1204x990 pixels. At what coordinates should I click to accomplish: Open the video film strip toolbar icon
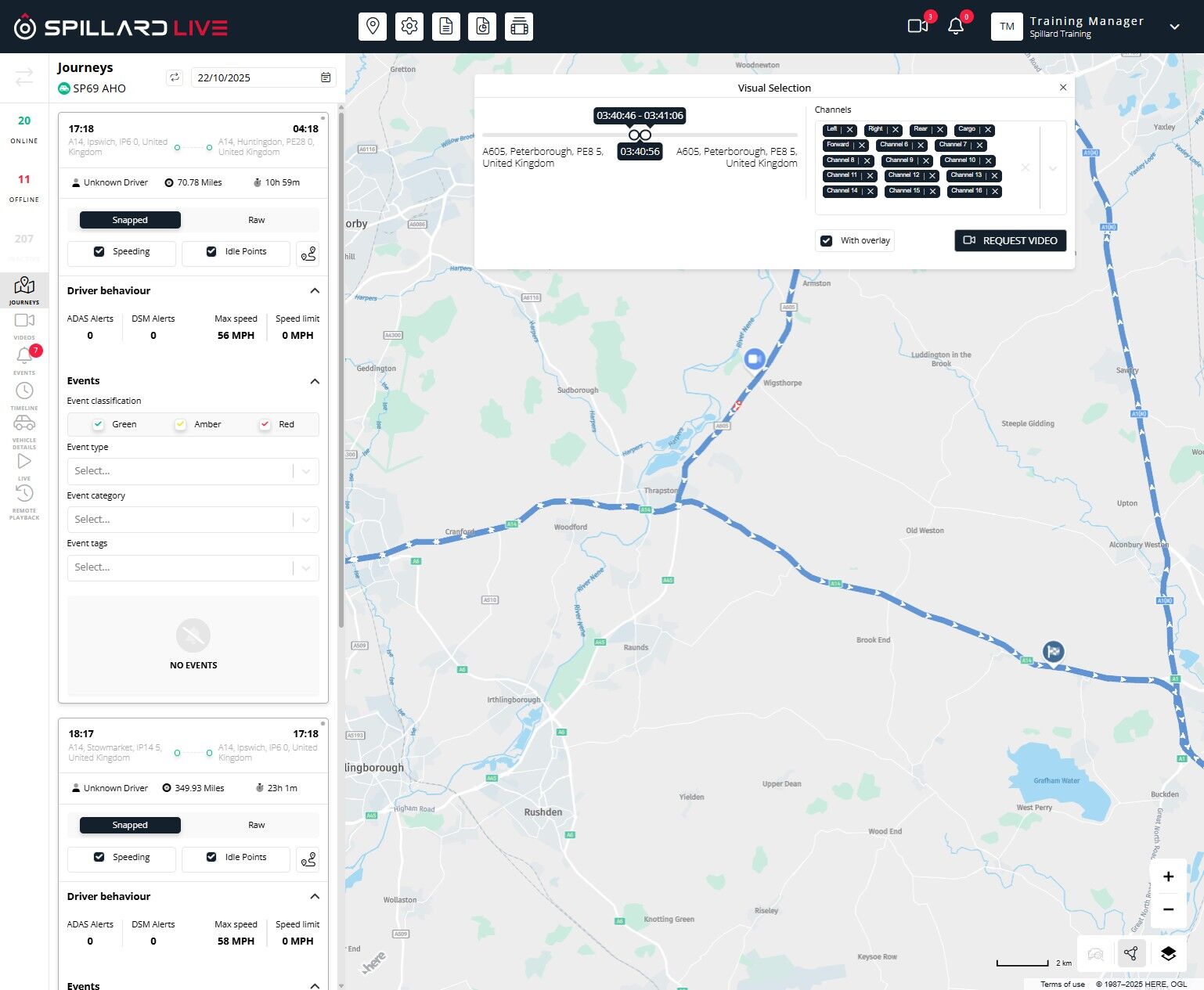click(x=519, y=27)
